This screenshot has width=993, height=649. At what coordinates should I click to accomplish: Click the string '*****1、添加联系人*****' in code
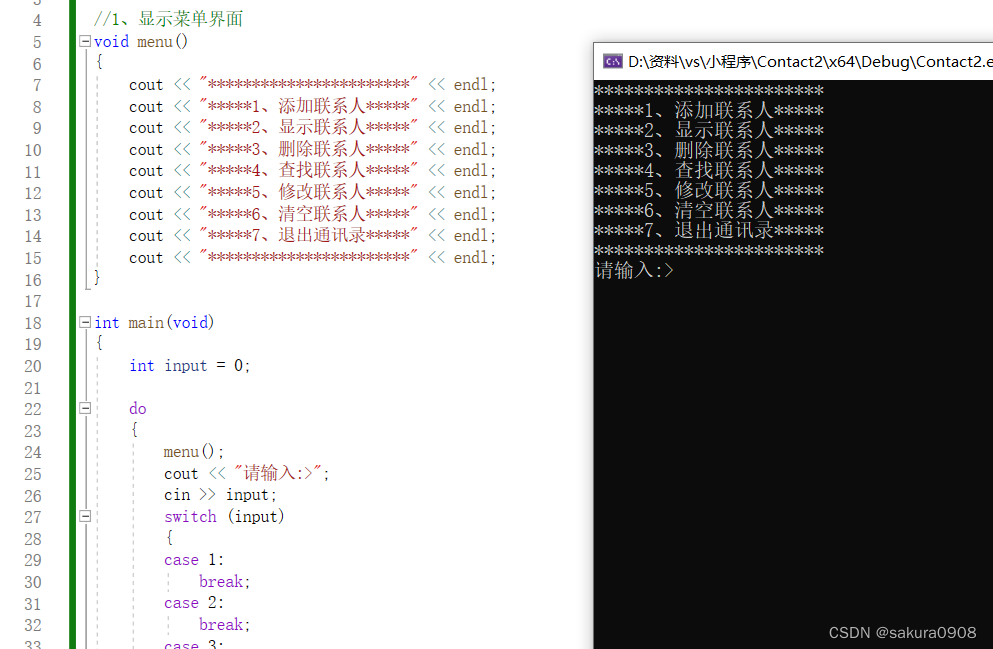pyautogui.click(x=308, y=106)
